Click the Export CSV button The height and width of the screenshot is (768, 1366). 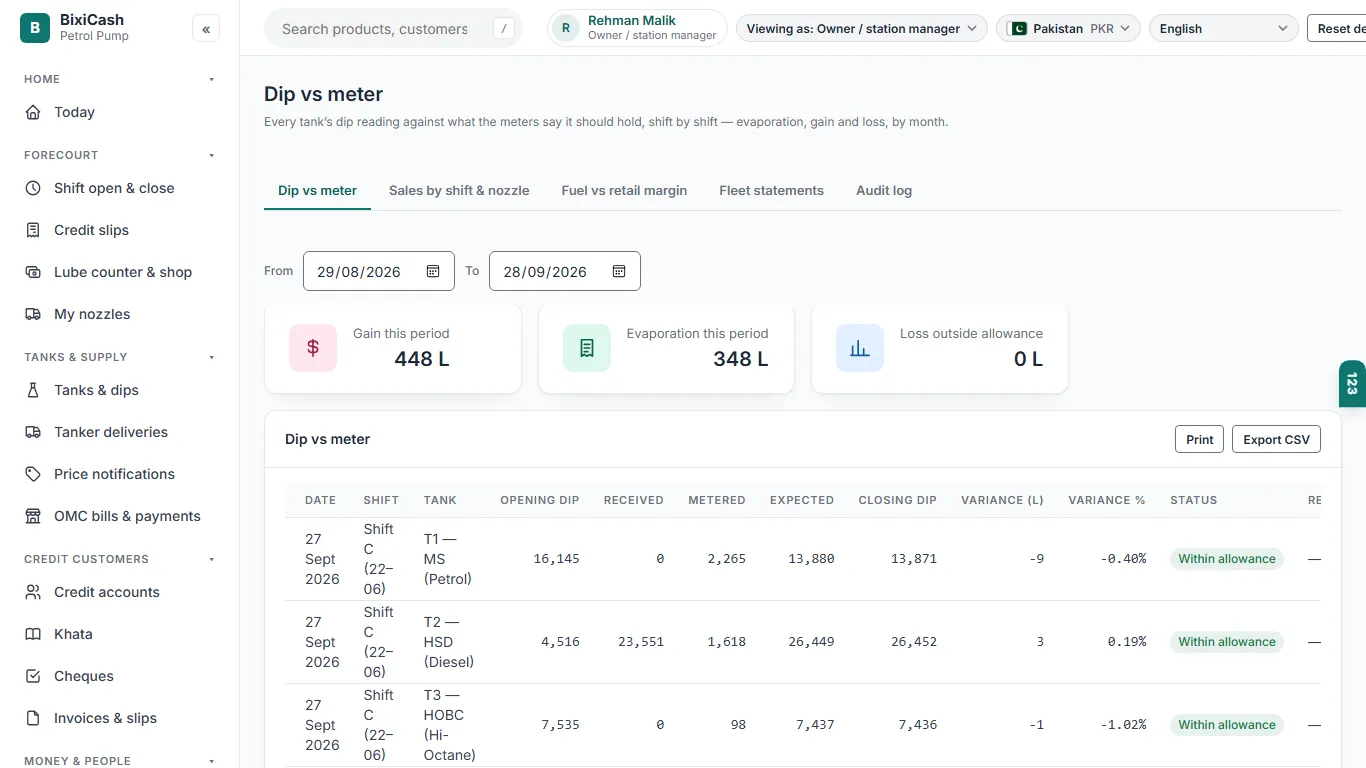(1276, 439)
